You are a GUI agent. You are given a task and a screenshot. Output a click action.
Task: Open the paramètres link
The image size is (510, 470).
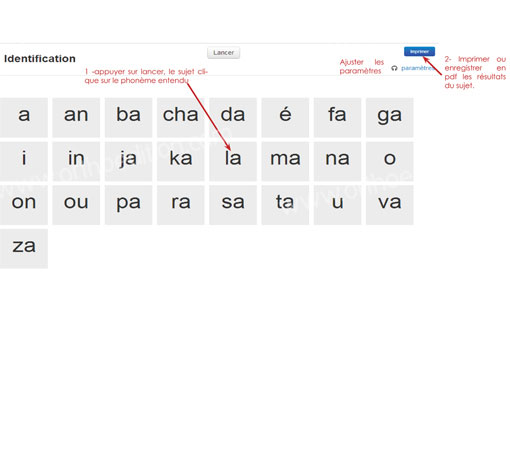pos(418,68)
